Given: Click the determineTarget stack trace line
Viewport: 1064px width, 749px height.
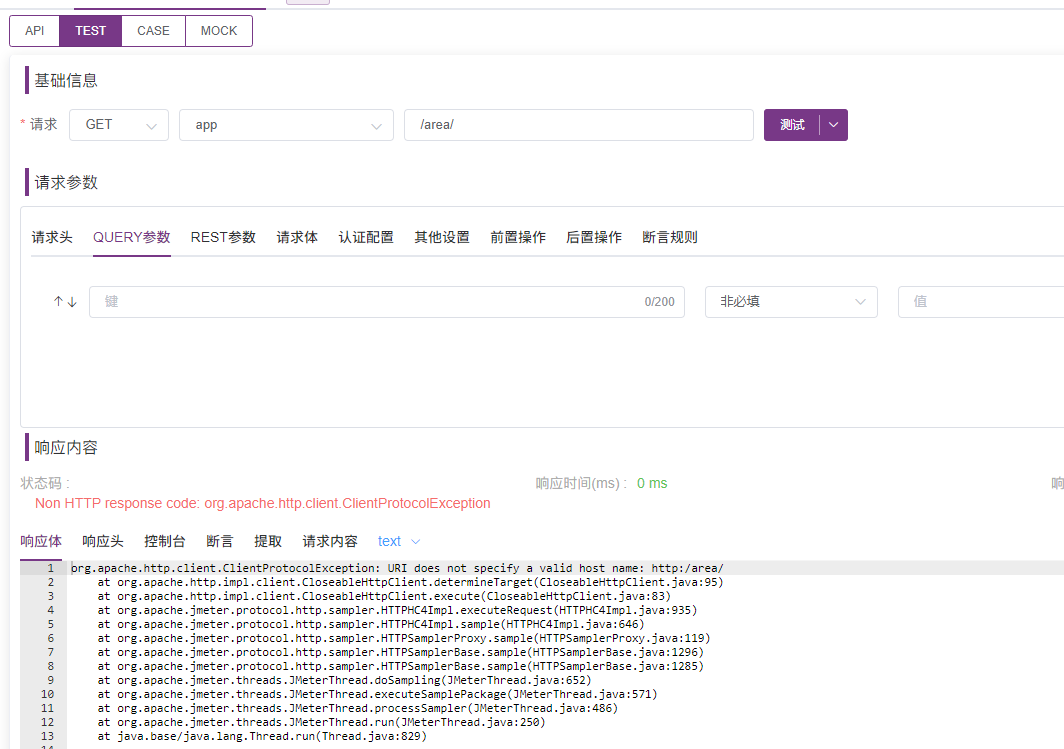Looking at the screenshot, I should [x=411, y=583].
